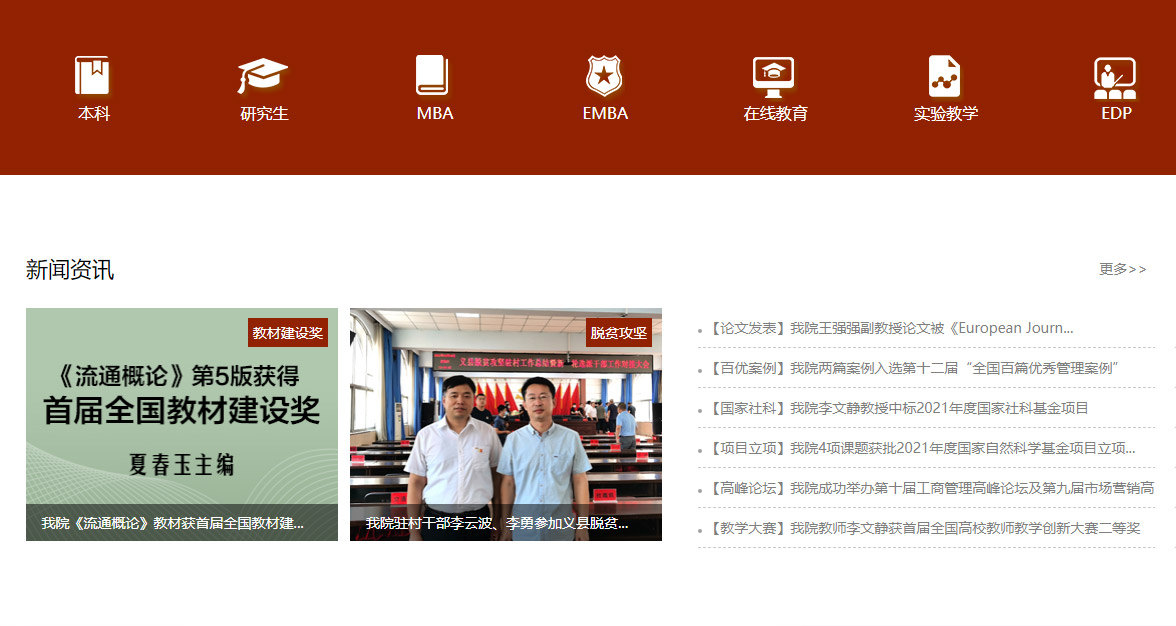Click the 脱贫攻坚 tag label
The image size is (1176, 626).
pos(618,333)
